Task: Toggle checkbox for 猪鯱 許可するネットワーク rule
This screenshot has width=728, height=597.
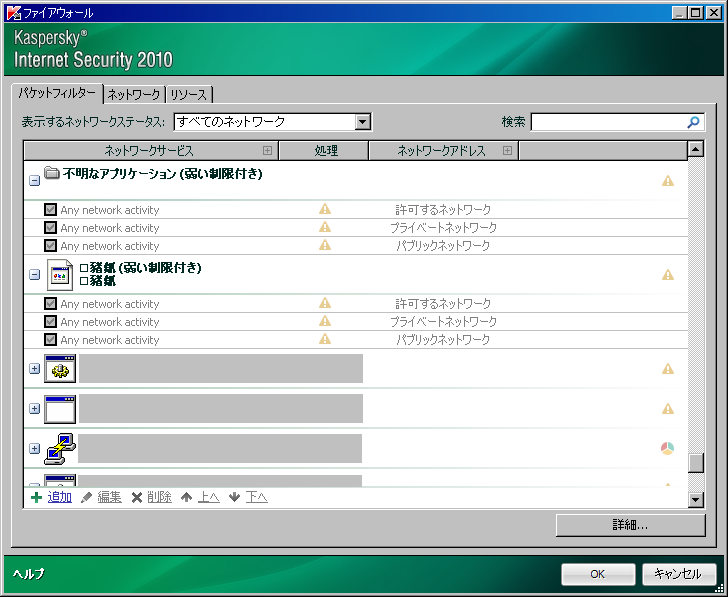Action: coord(51,304)
